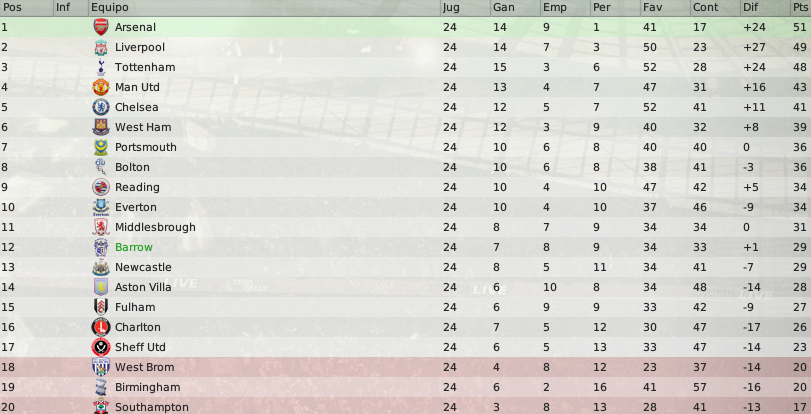Click the Man Utd club crest

tap(101, 87)
